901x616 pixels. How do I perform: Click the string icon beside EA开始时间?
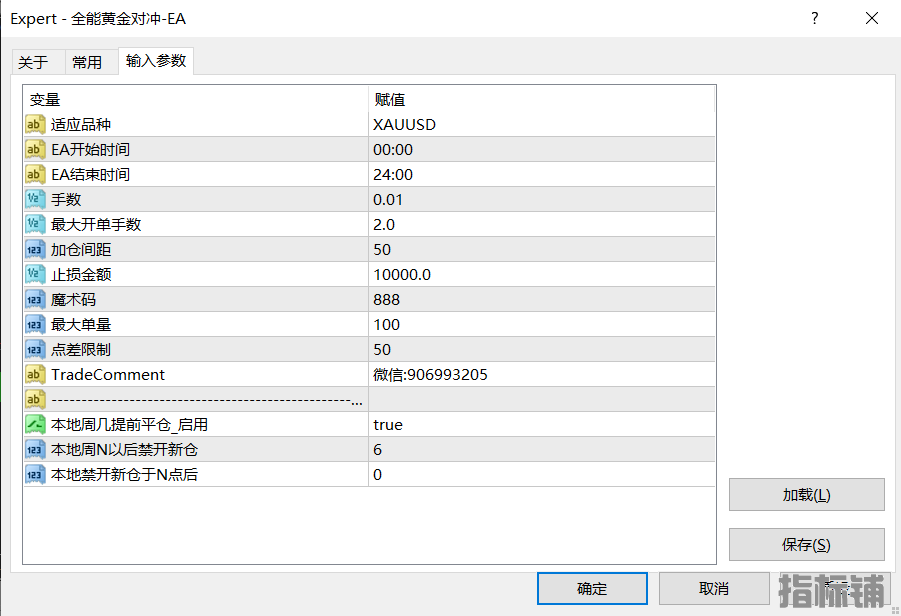35,150
